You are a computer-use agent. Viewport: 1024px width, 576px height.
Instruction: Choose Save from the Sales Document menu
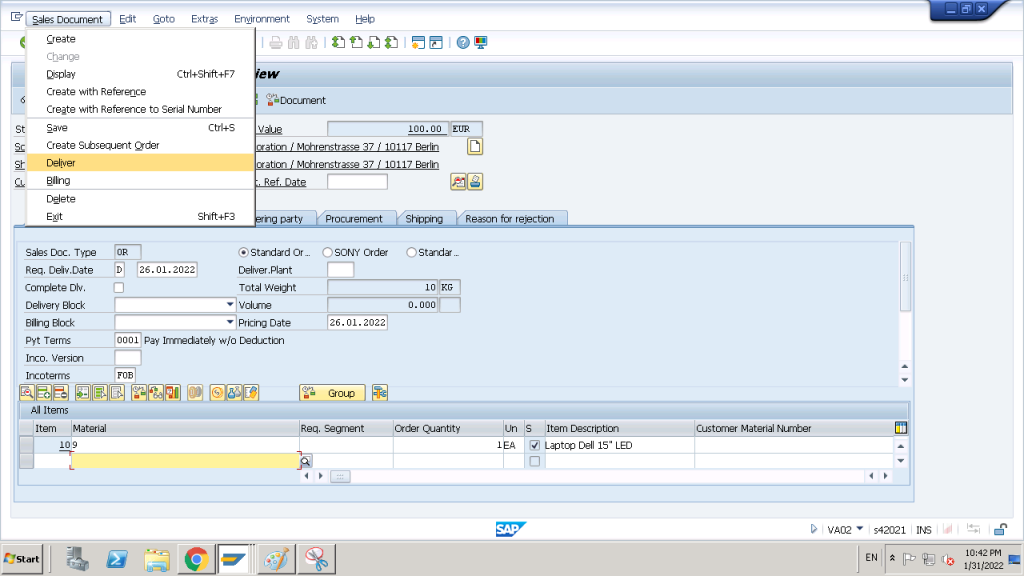point(140,127)
